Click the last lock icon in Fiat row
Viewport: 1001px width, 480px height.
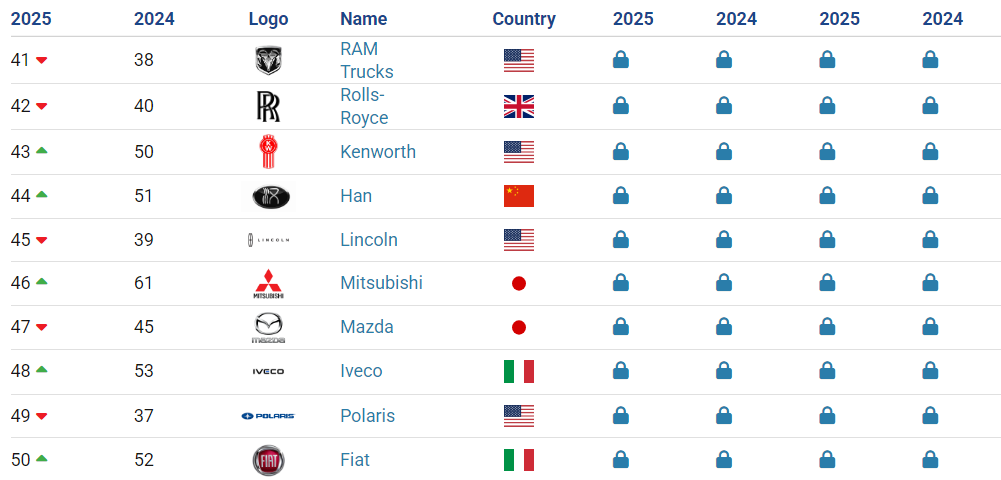[930, 460]
